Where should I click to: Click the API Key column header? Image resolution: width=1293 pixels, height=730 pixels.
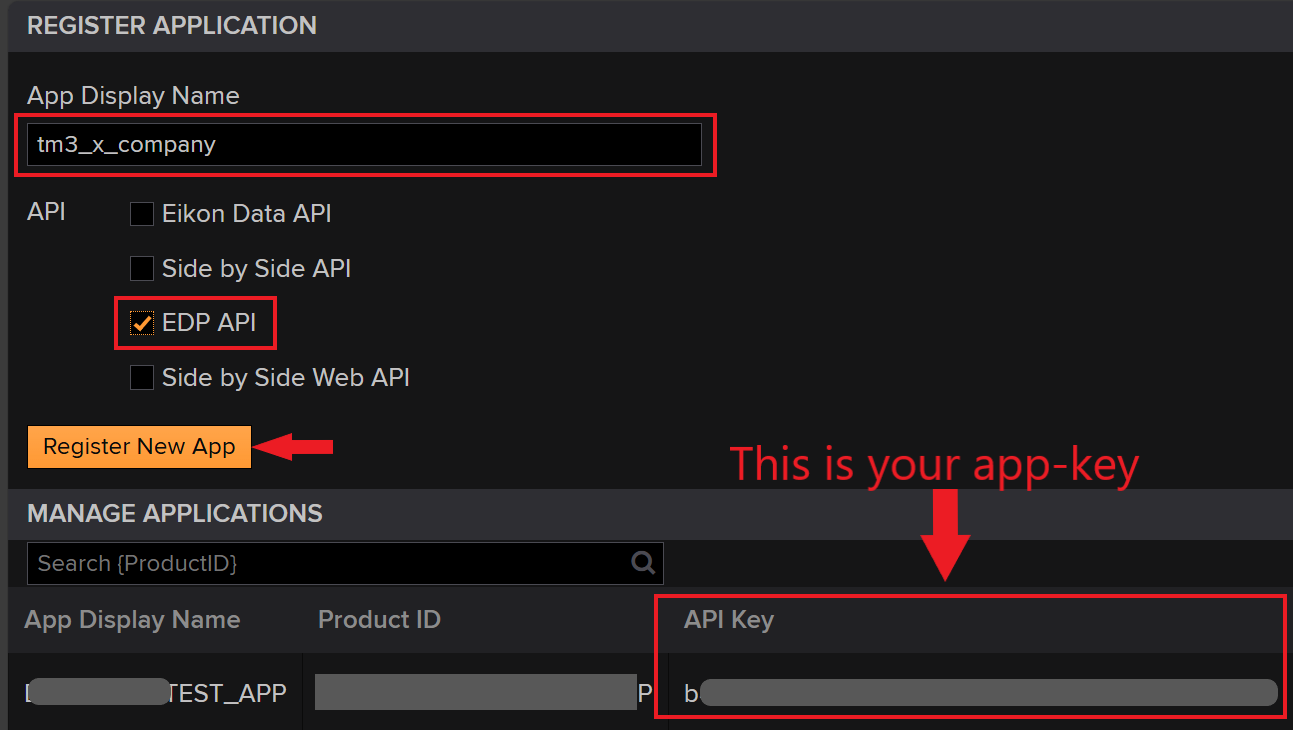tap(729, 620)
